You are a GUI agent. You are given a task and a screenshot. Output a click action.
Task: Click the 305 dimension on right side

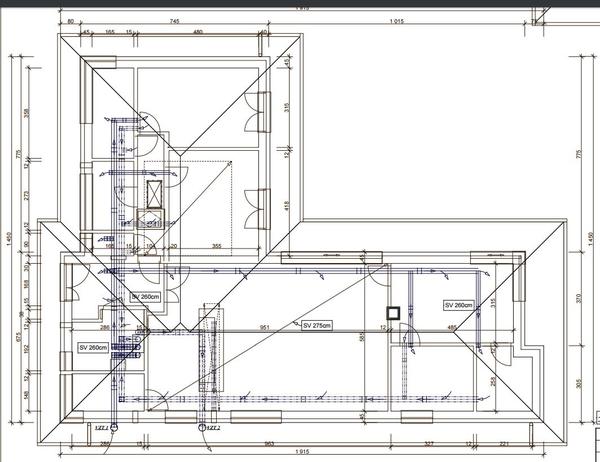pos(578,384)
